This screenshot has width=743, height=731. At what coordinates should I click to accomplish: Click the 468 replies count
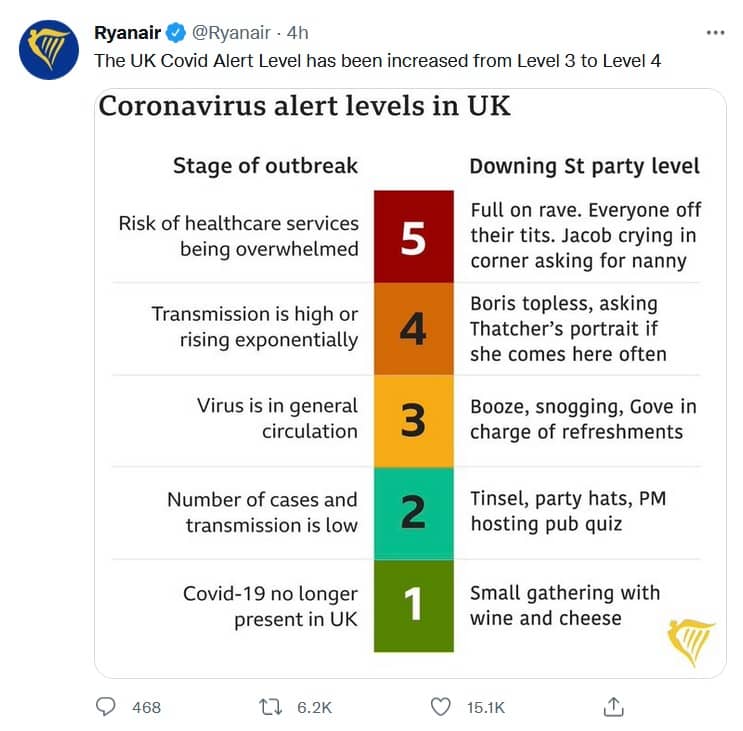click(x=146, y=707)
